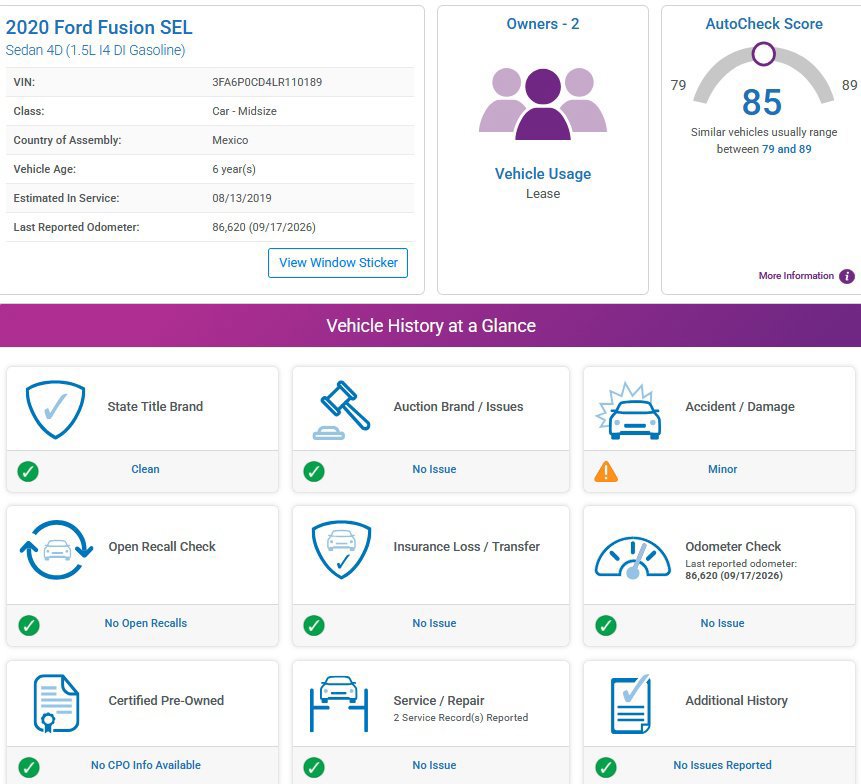The width and height of the screenshot is (861, 784).
Task: Click the More Information info icon
Action: pos(847,276)
